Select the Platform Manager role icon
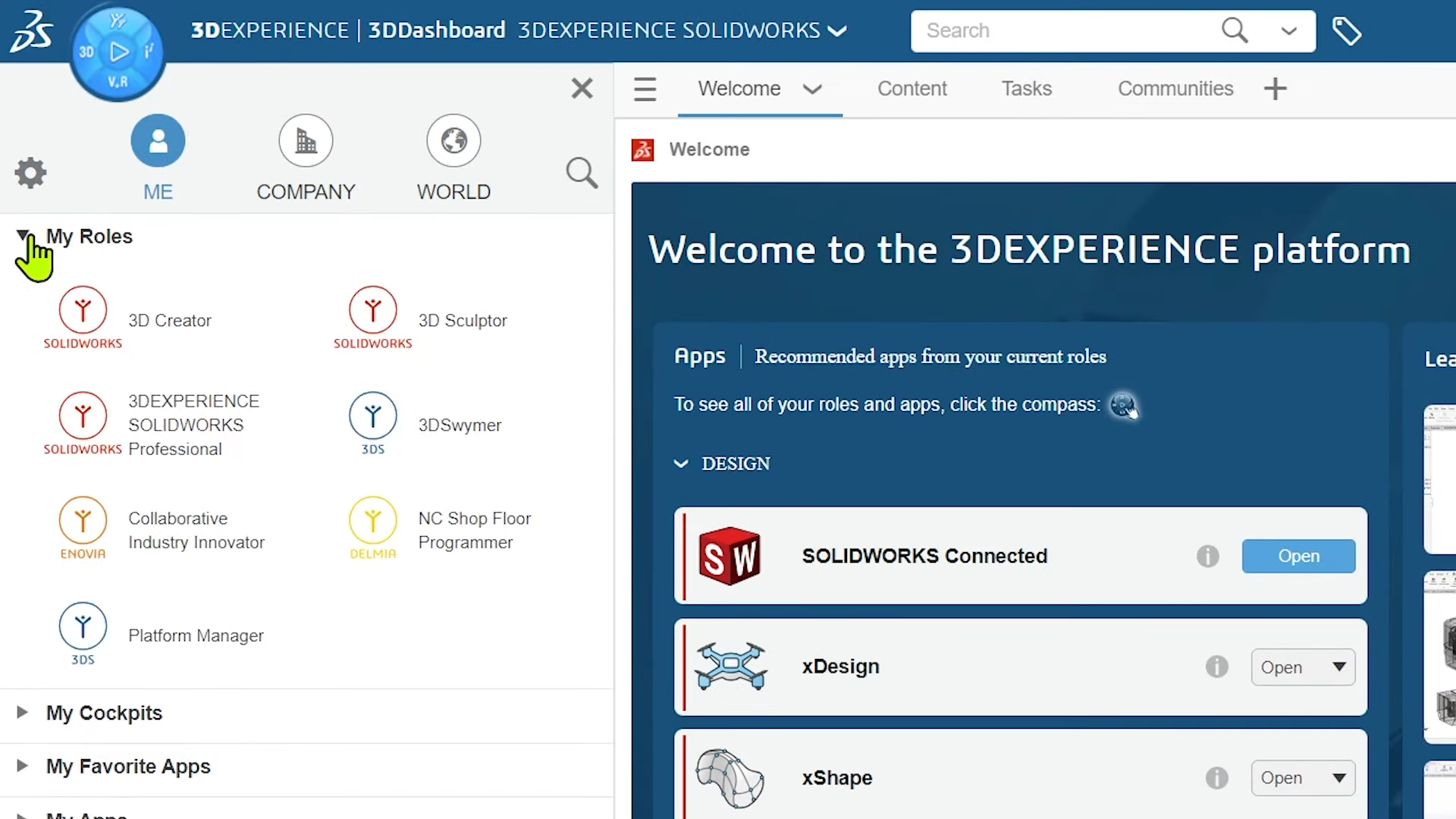 (x=83, y=634)
